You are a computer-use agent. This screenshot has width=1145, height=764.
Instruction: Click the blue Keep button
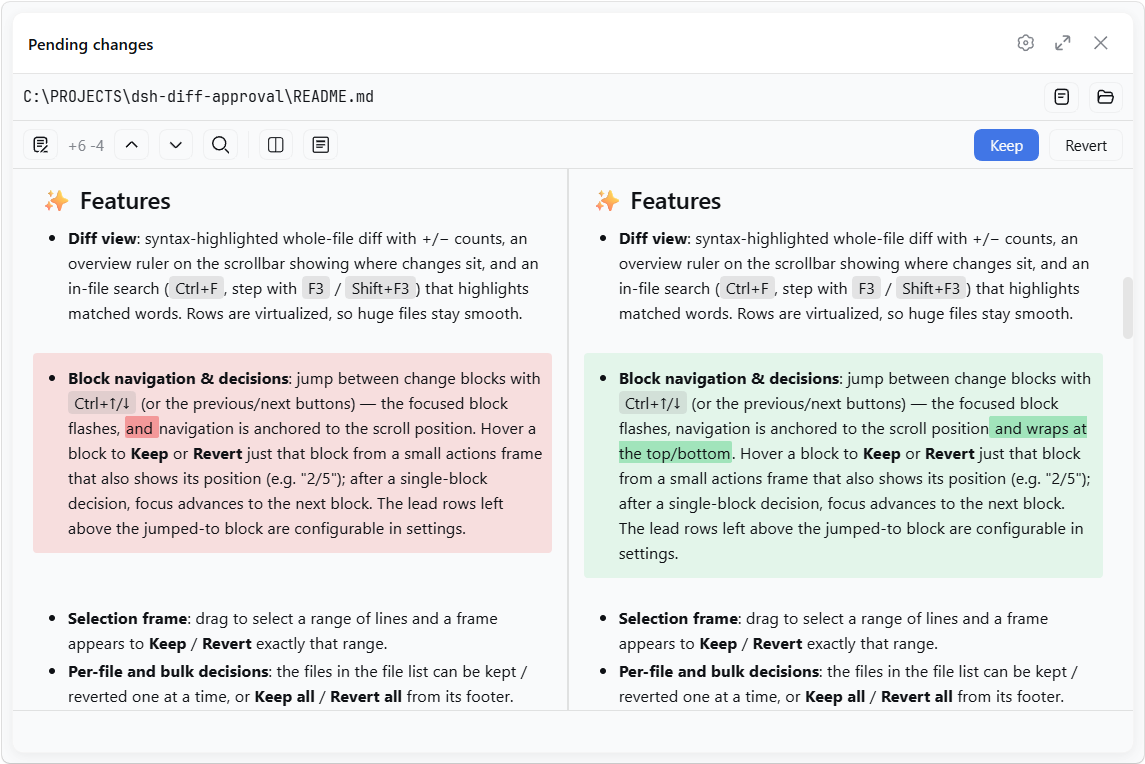coord(1006,145)
